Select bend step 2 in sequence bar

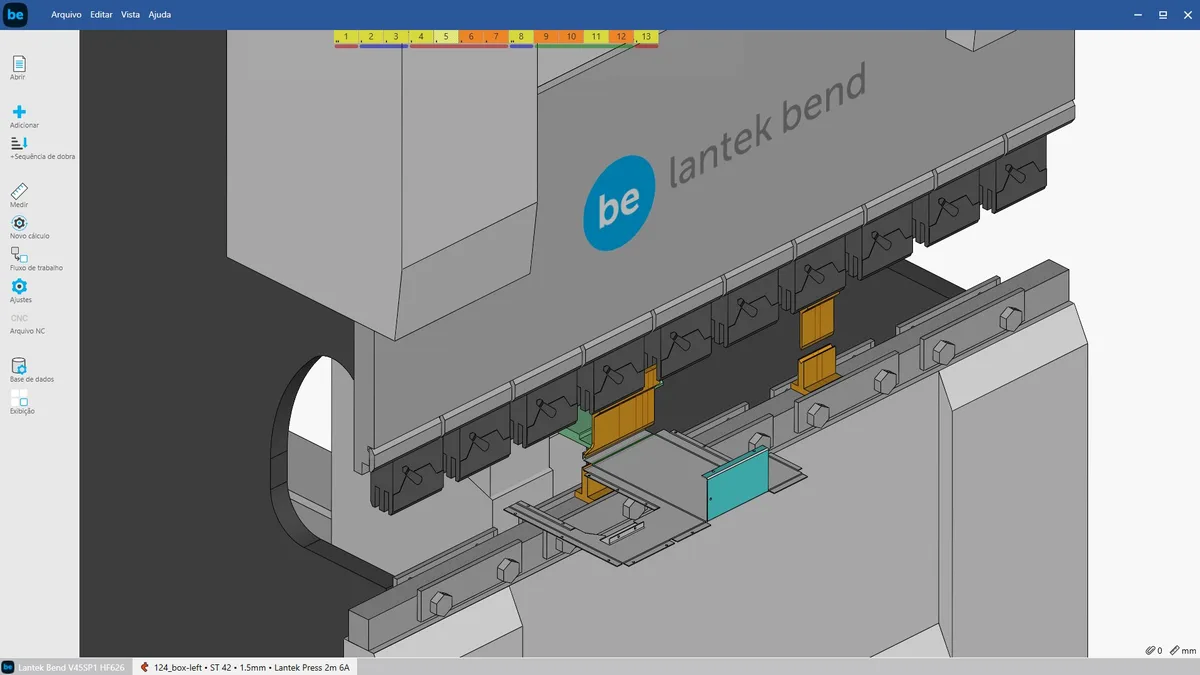click(371, 37)
